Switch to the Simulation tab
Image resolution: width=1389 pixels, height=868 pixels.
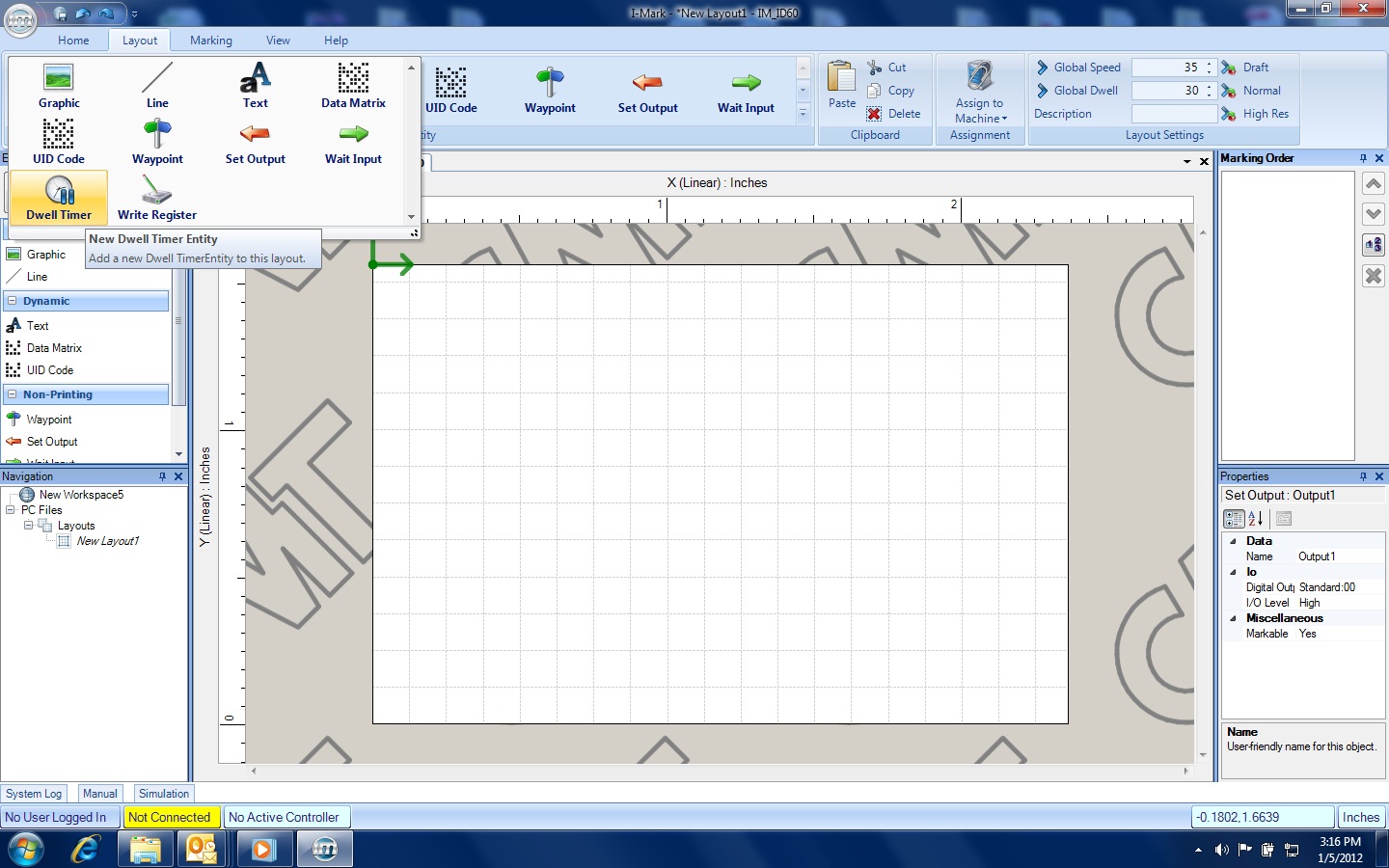(164, 794)
